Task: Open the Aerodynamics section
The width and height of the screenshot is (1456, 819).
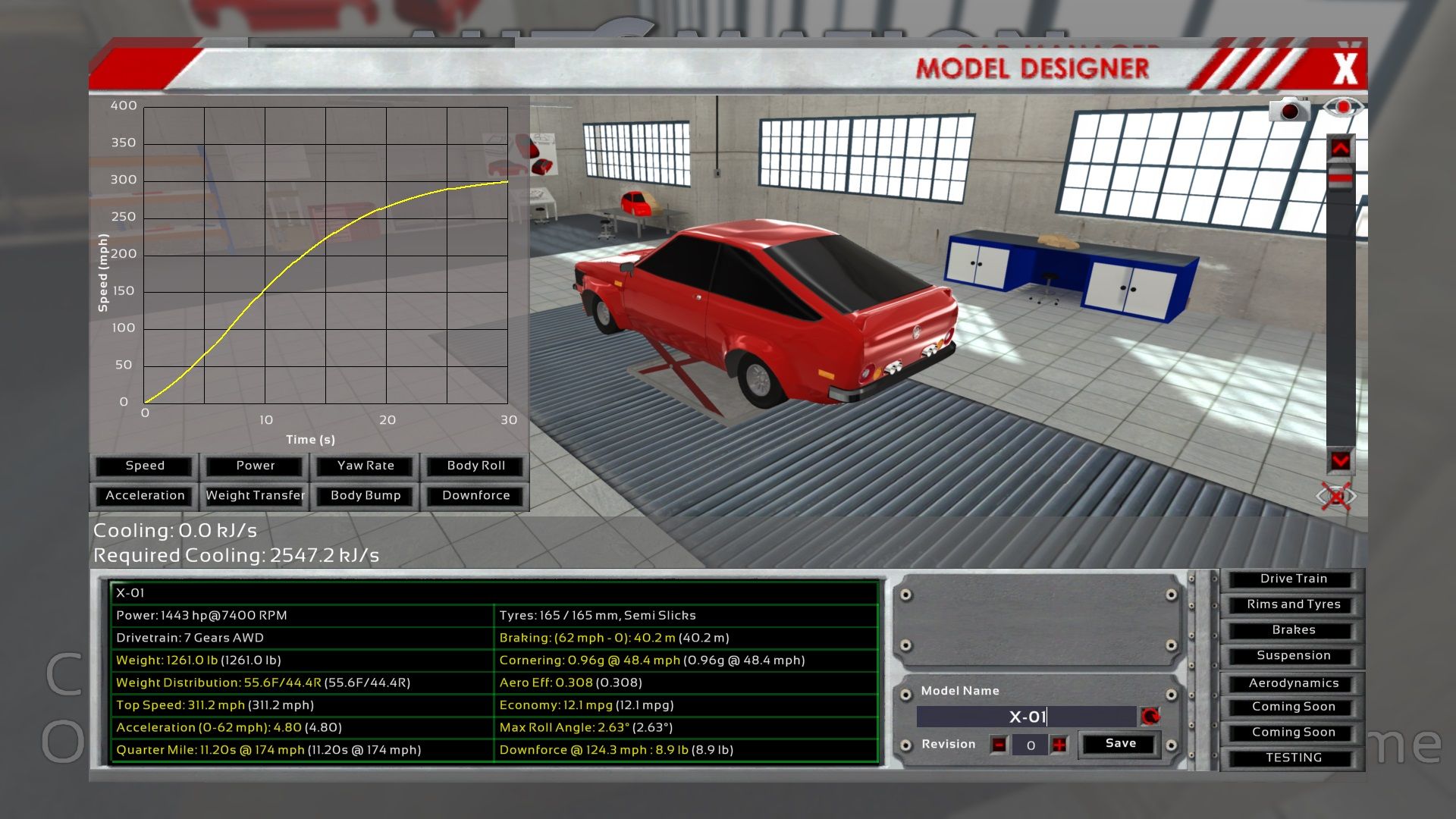Action: pyautogui.click(x=1293, y=683)
